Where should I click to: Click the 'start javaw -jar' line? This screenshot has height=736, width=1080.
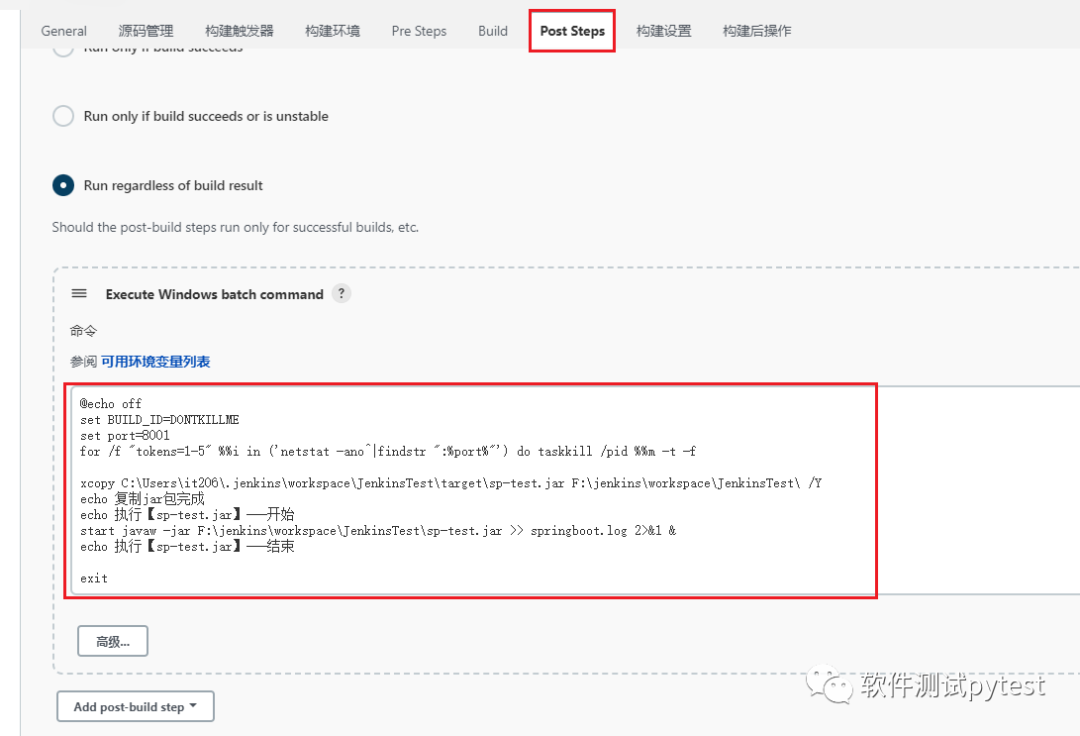tap(377, 531)
